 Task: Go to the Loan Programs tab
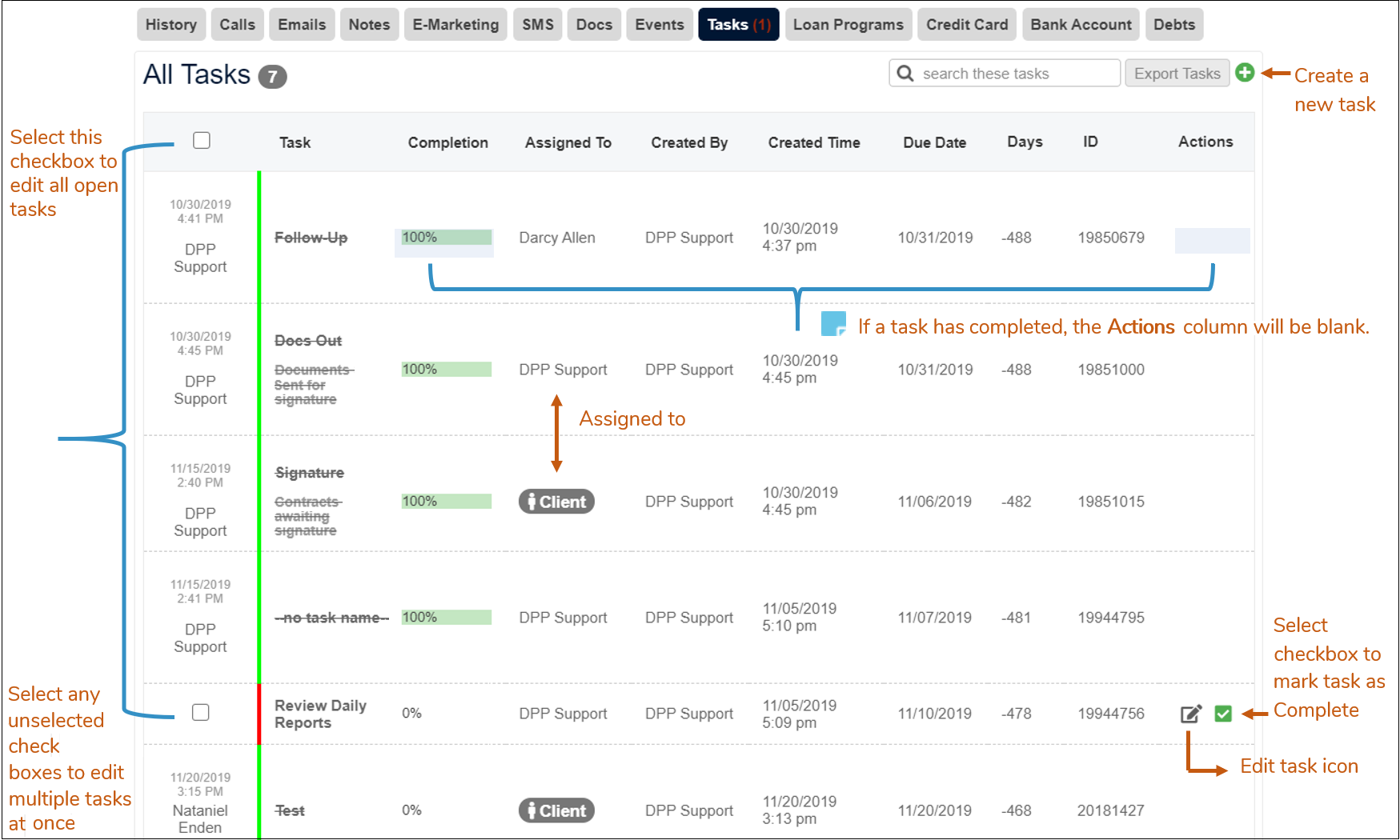tap(847, 24)
